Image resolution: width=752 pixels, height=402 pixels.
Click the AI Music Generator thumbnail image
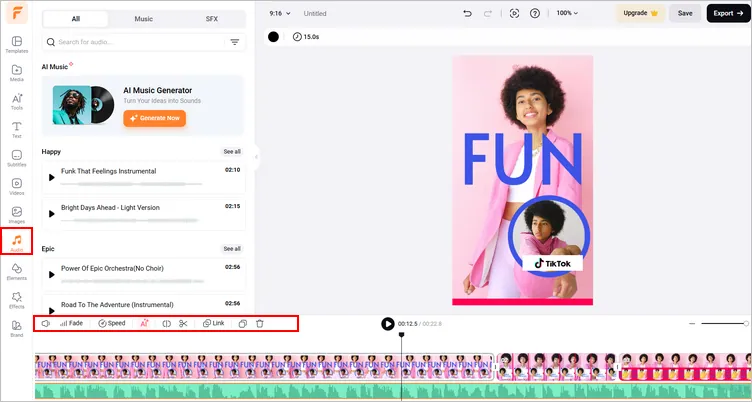(83, 105)
